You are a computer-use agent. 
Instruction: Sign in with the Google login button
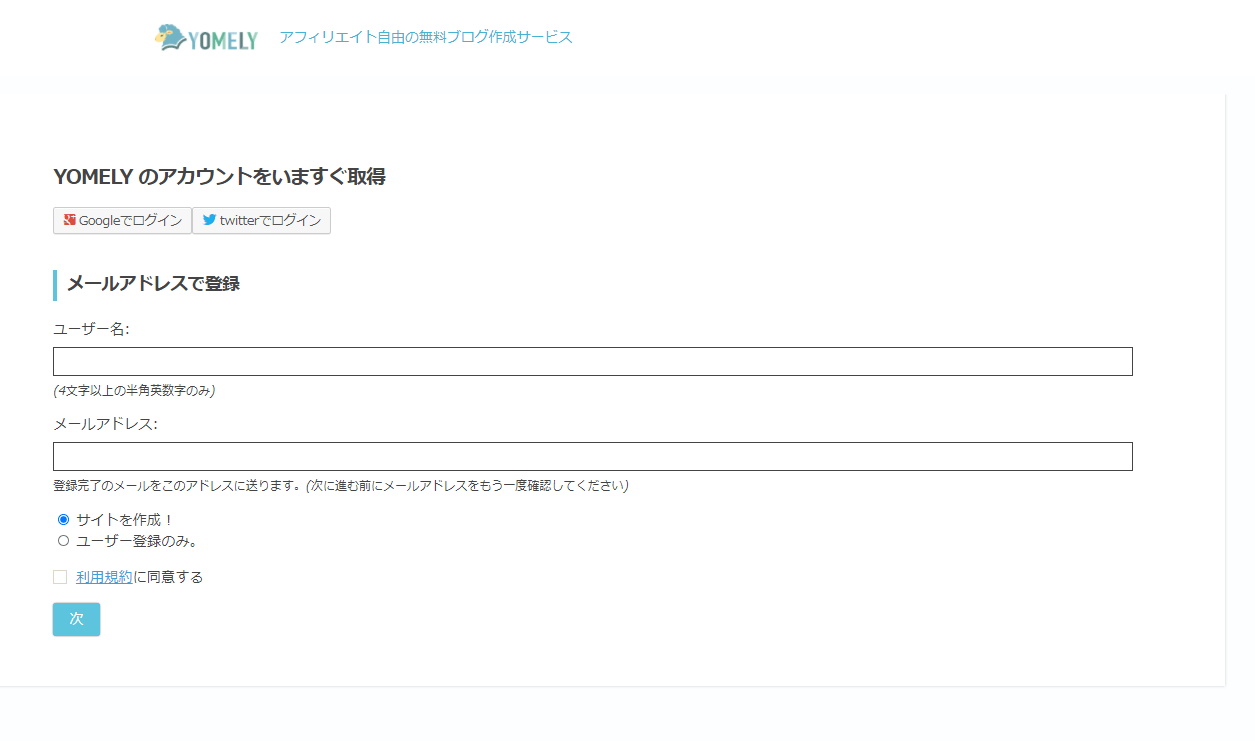point(122,221)
